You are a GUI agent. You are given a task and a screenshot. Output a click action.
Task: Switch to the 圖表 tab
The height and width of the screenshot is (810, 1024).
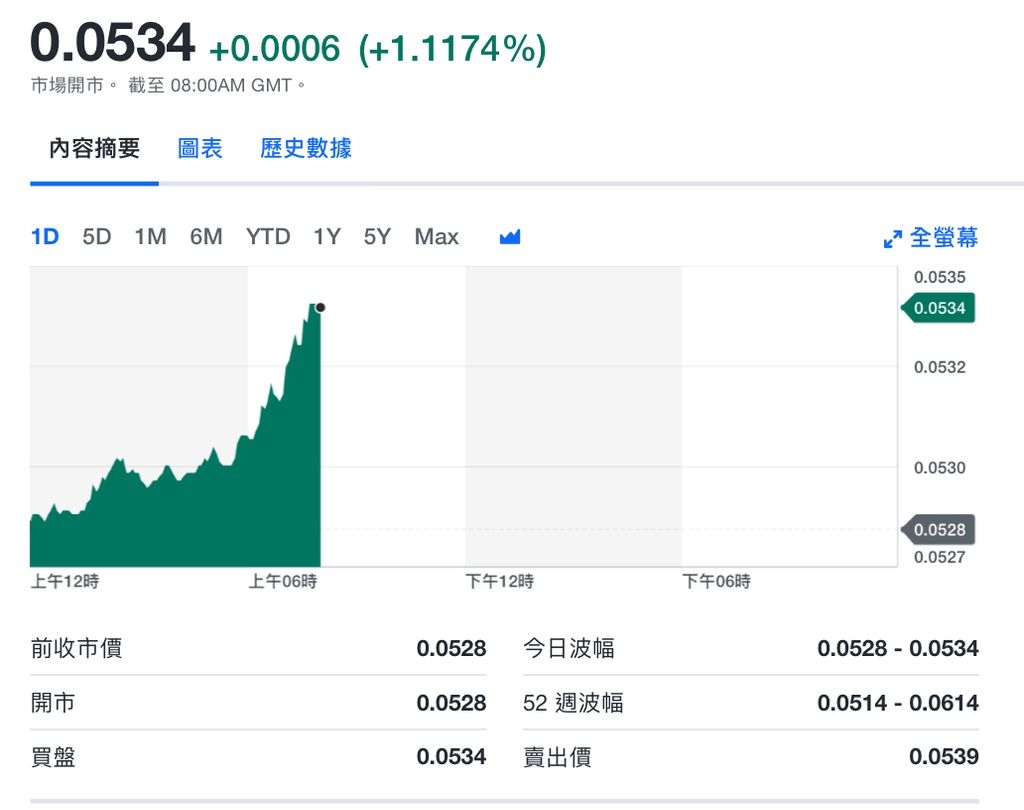(199, 147)
